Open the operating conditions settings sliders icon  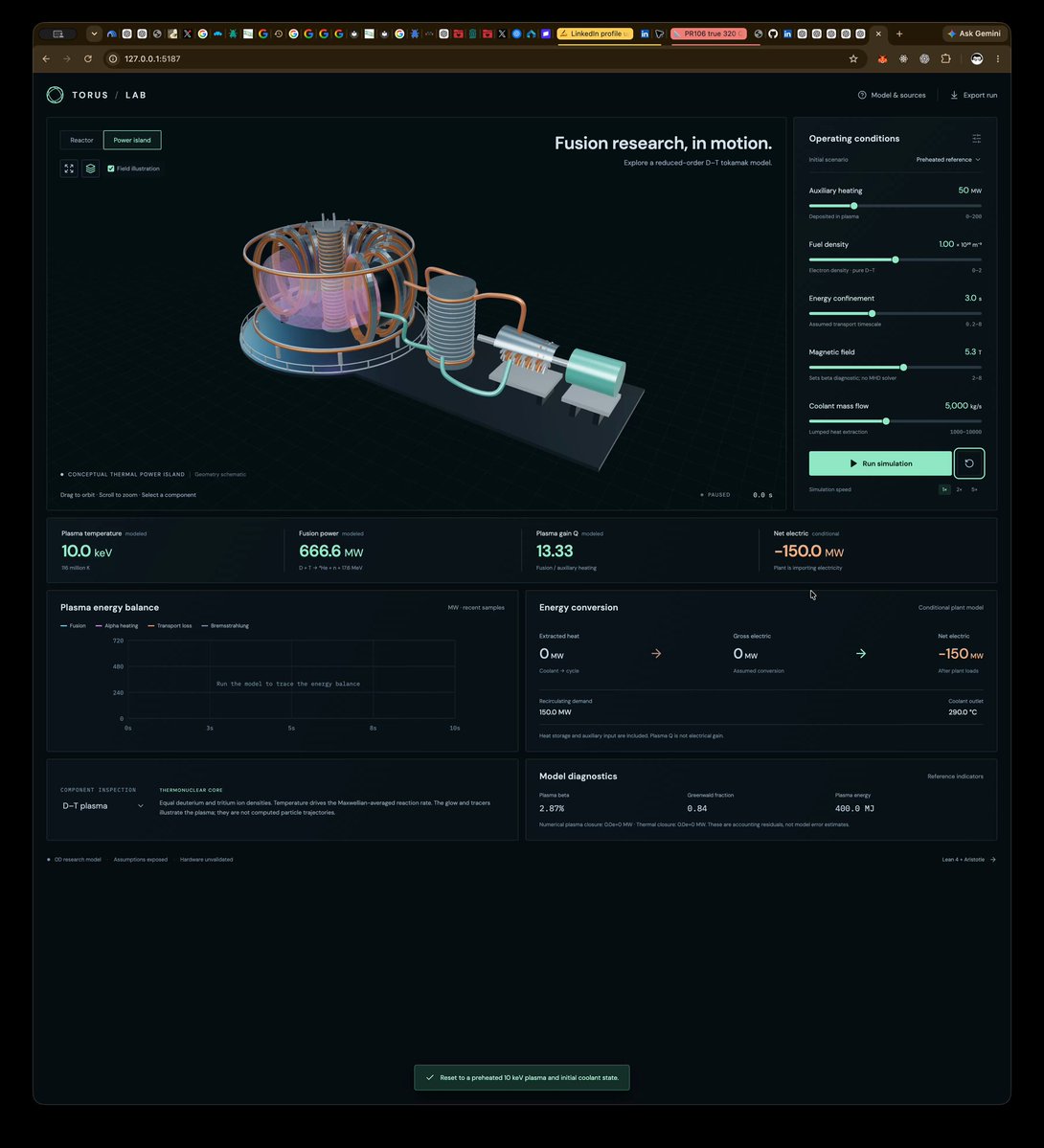977,139
